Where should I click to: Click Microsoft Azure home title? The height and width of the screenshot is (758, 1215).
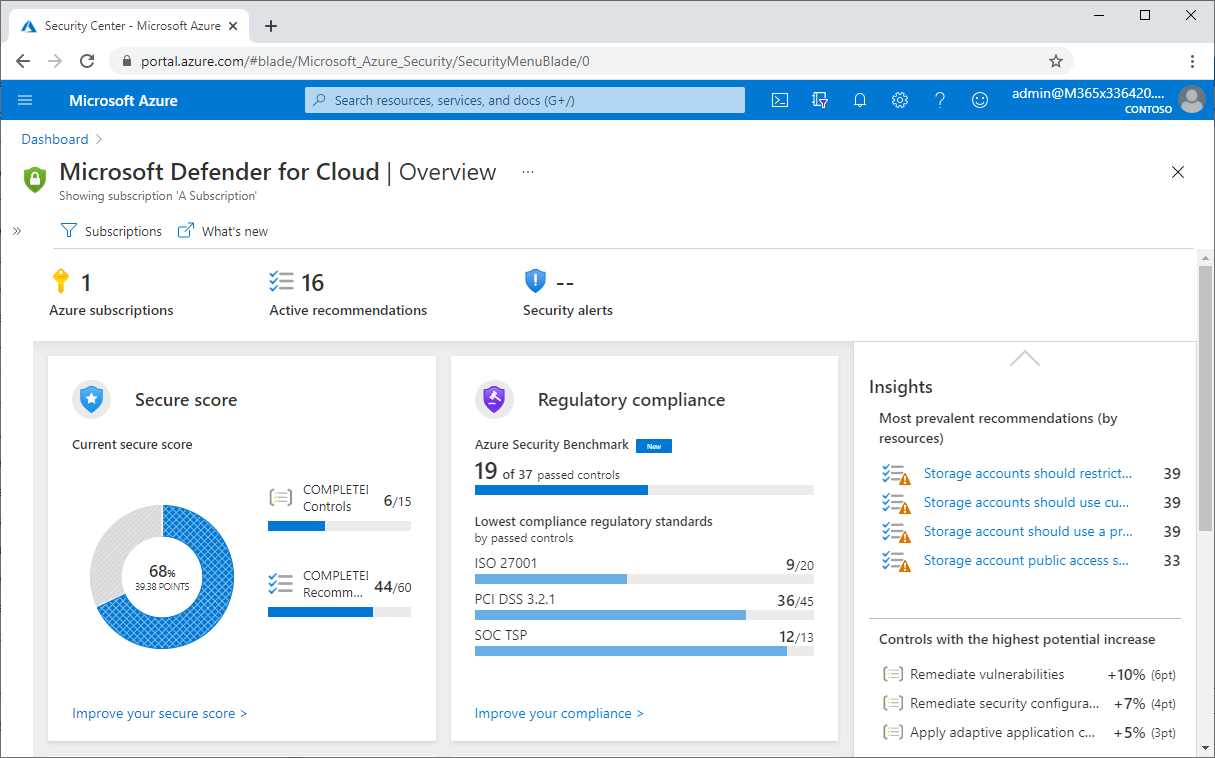(123, 100)
